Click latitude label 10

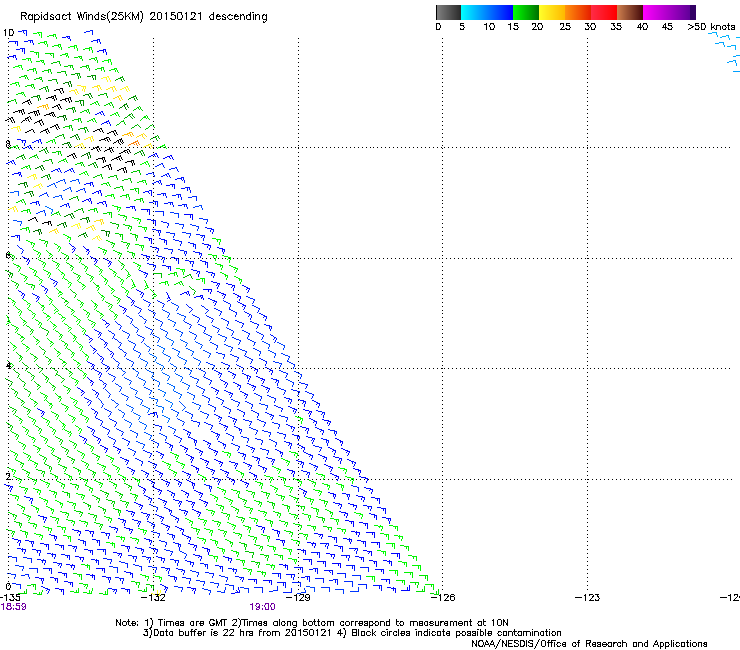coord(8,33)
